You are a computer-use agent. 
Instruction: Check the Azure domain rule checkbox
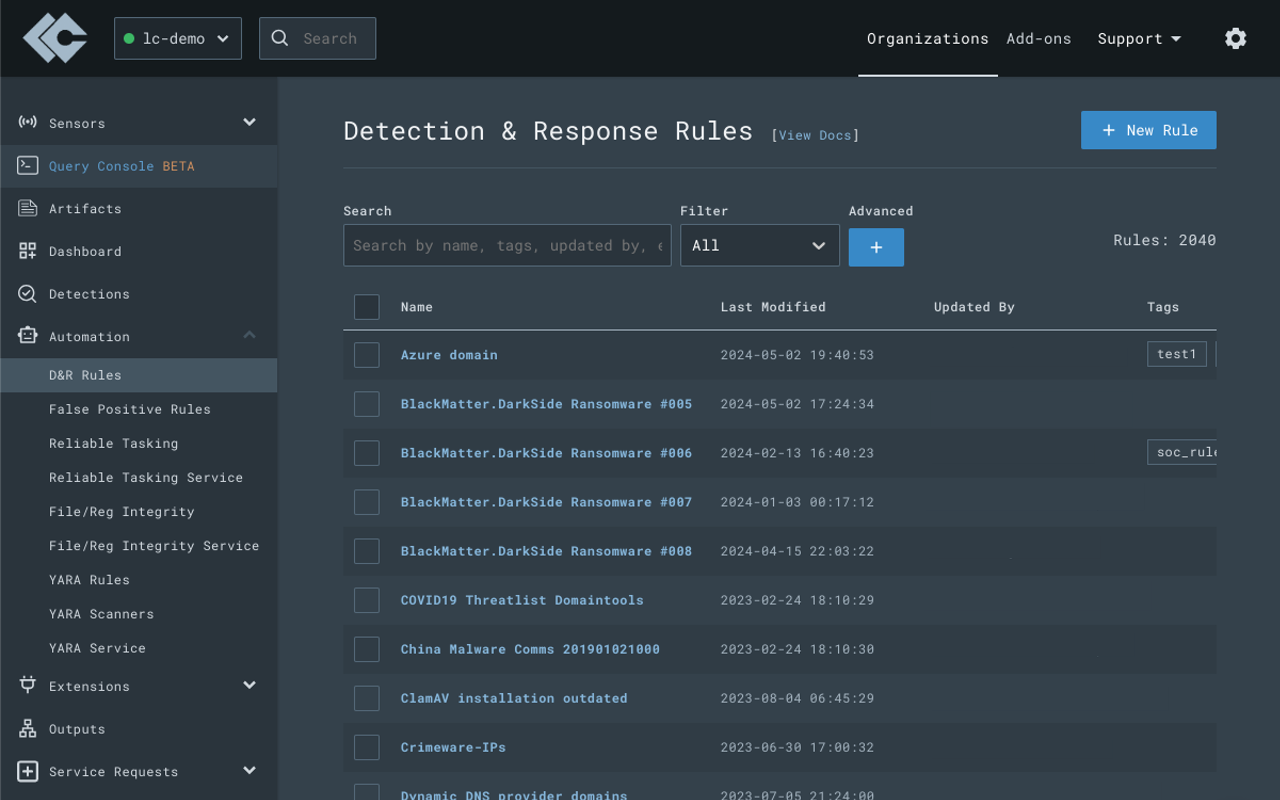367,355
